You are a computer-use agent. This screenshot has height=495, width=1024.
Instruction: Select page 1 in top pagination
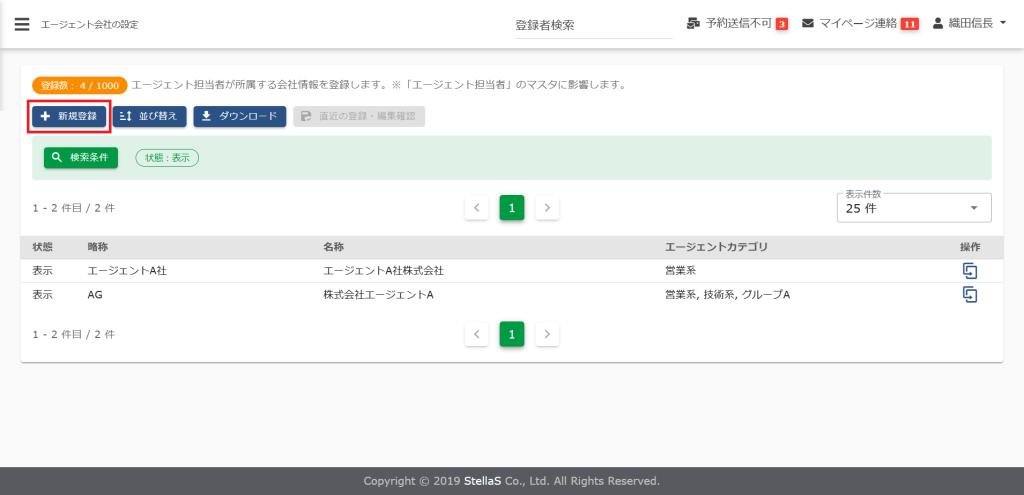(x=512, y=208)
